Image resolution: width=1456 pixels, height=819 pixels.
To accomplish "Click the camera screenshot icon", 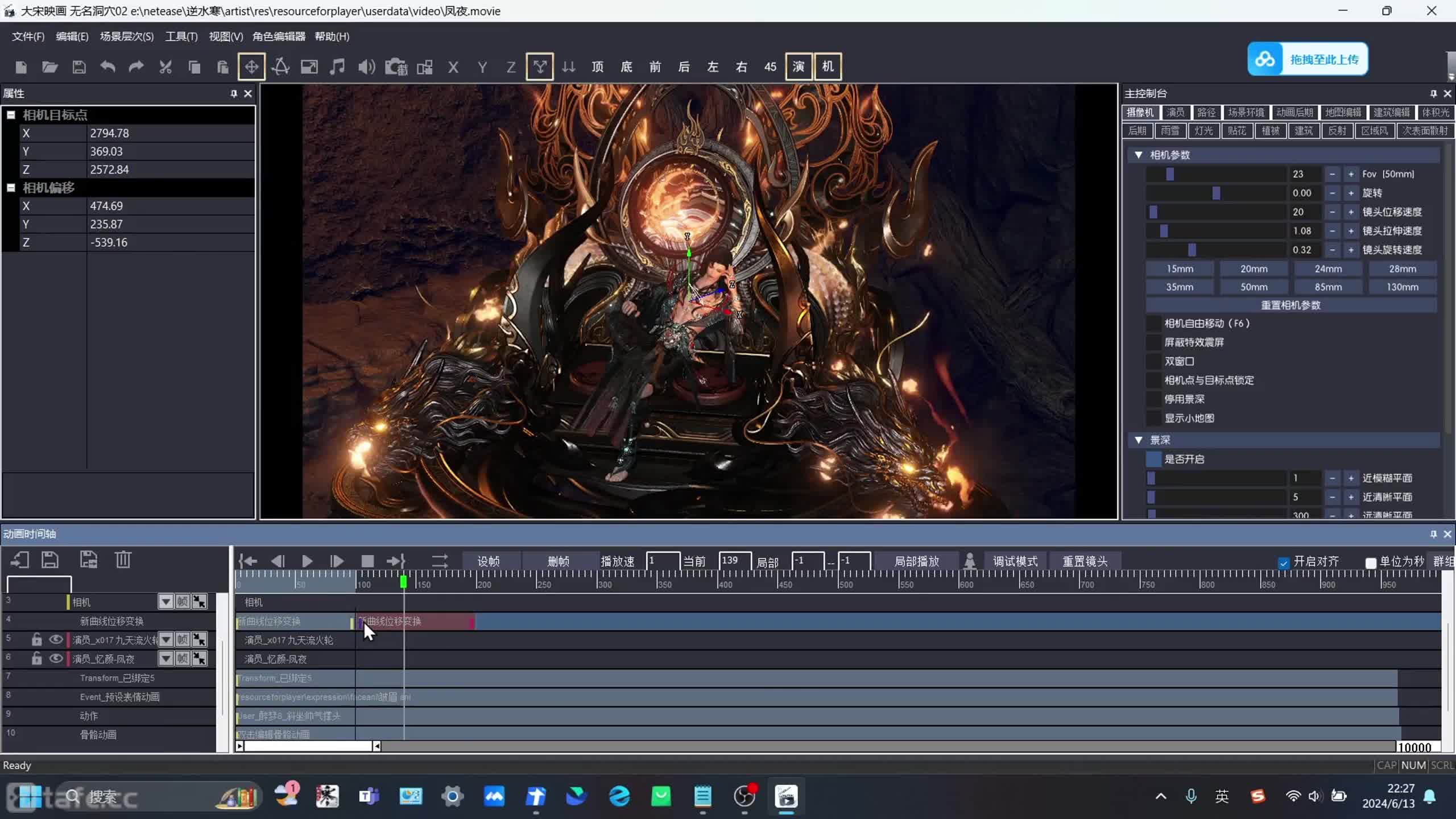I will 396,67.
